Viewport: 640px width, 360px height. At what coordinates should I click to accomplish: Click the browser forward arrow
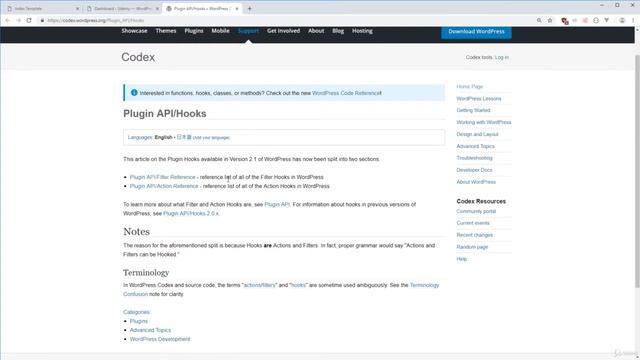18,20
